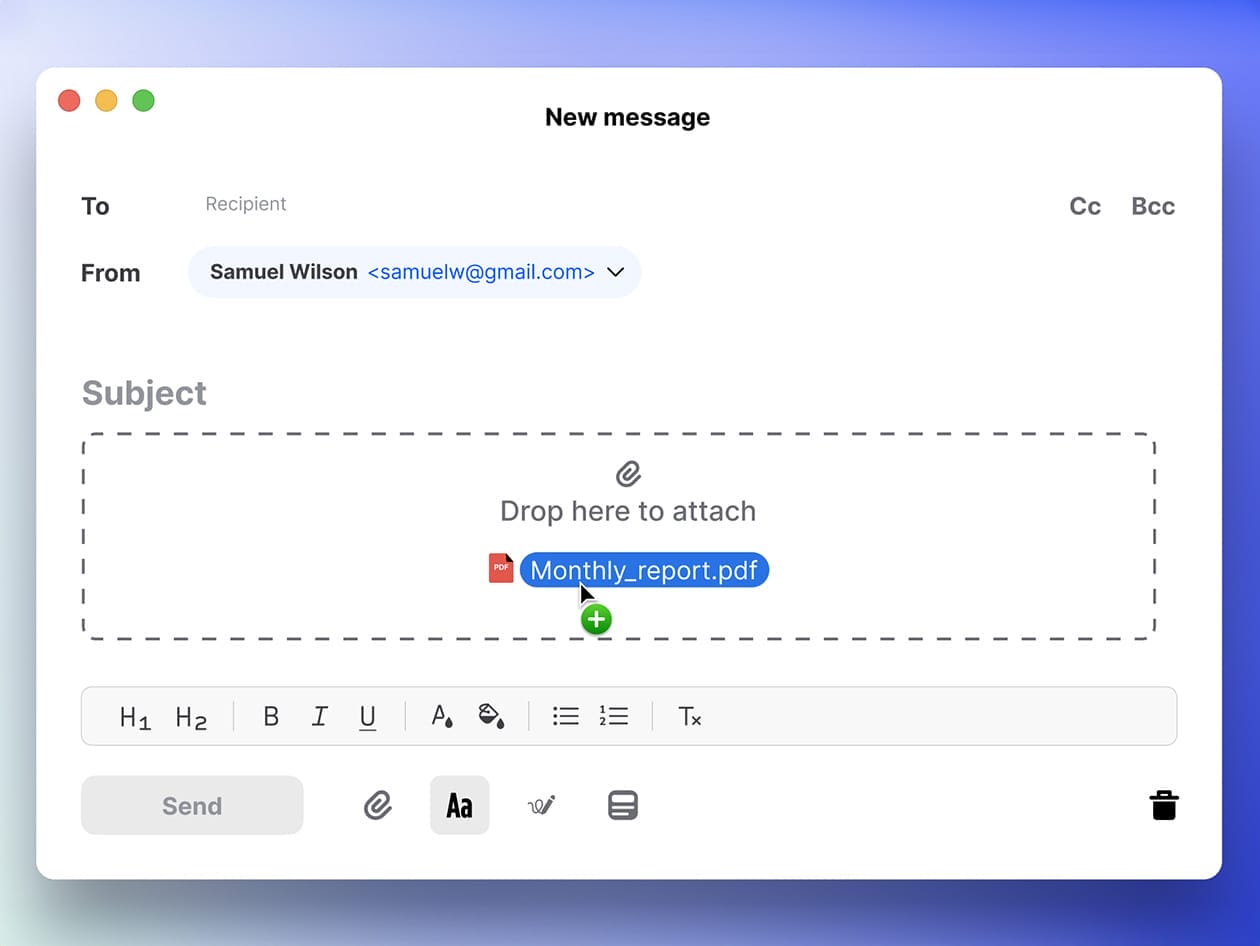This screenshot has height=946, width=1260.
Task: Open the background fill color tool
Action: click(x=491, y=717)
